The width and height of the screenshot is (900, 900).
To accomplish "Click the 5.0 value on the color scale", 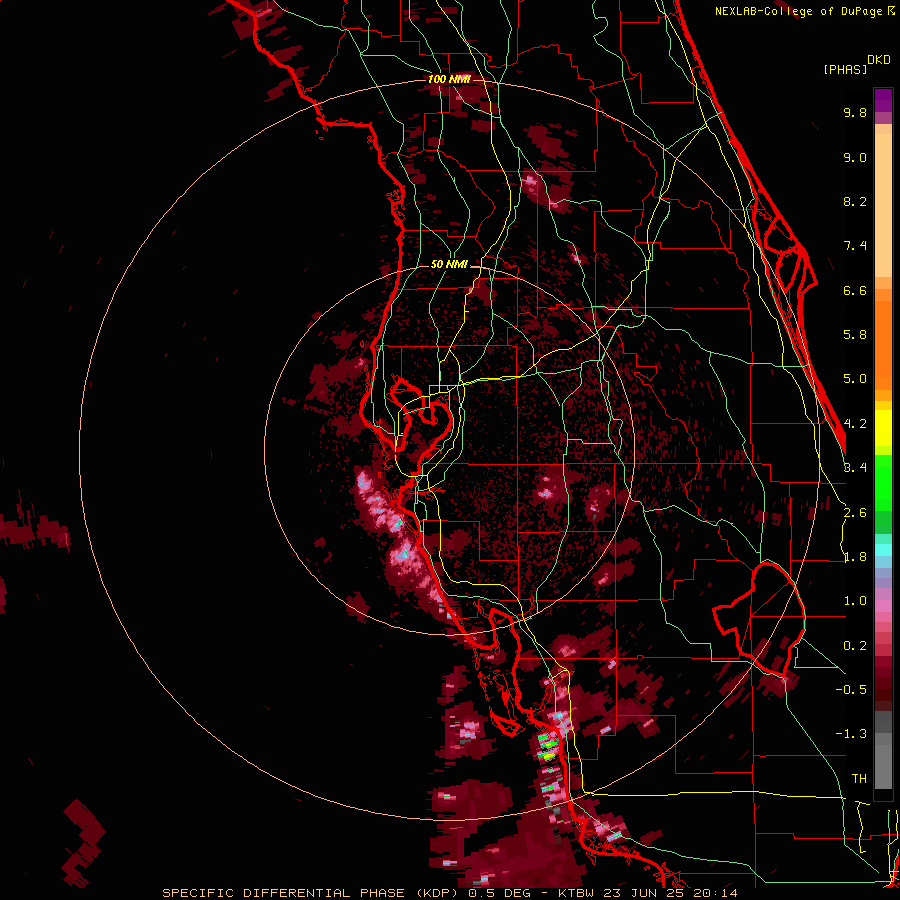I will click(x=855, y=379).
